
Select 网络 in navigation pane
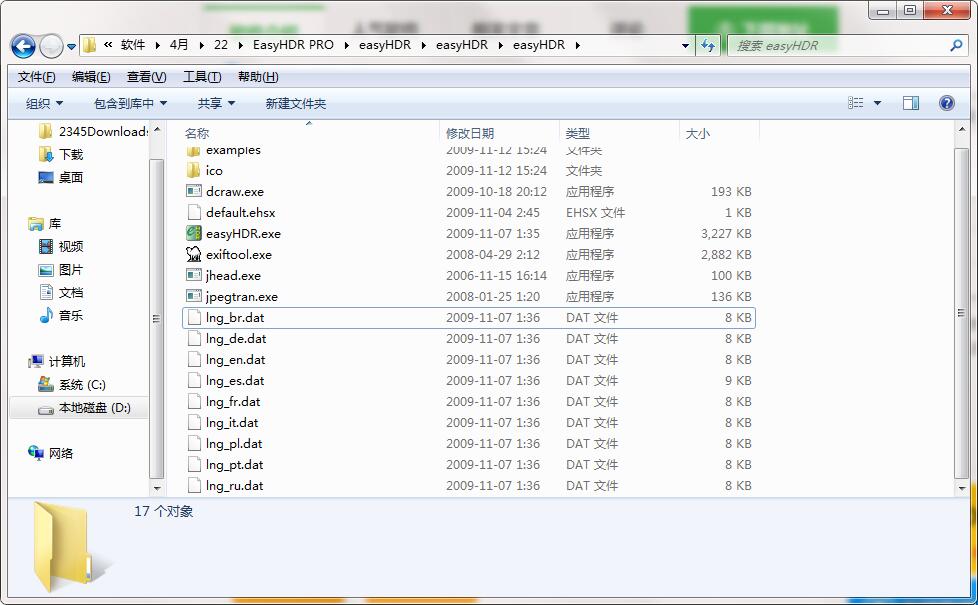click(x=51, y=453)
